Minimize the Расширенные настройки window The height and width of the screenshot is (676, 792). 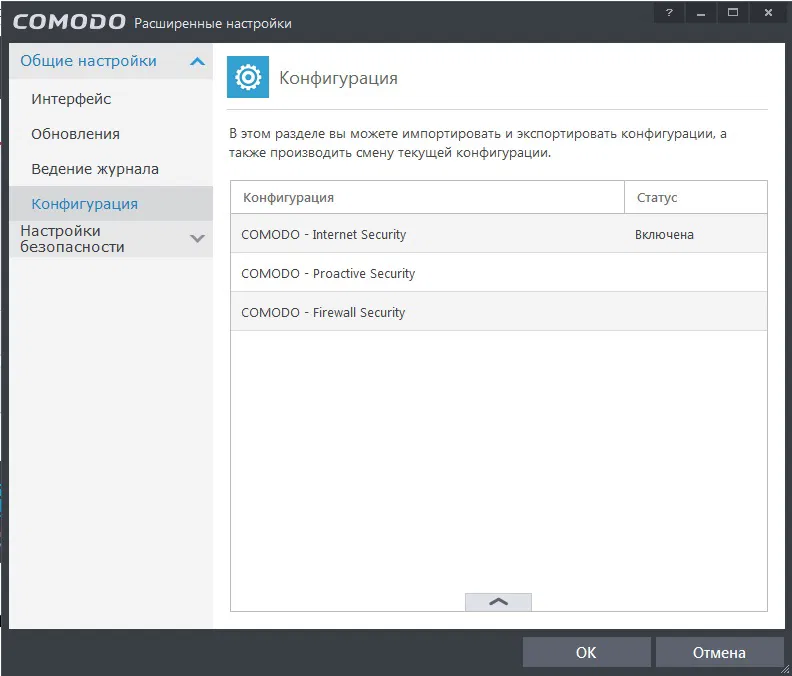point(701,13)
